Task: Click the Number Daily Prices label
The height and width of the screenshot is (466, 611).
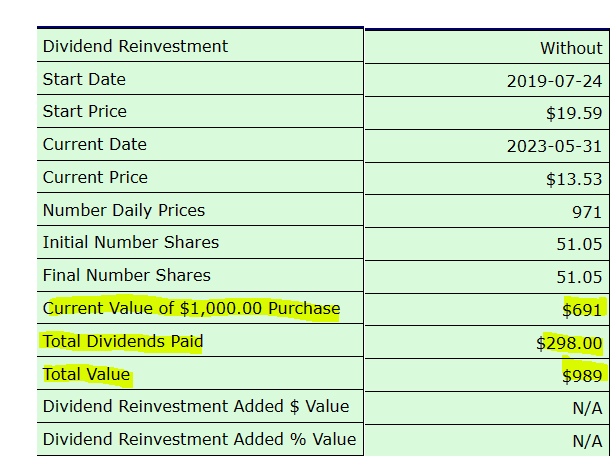Action: click(x=124, y=210)
